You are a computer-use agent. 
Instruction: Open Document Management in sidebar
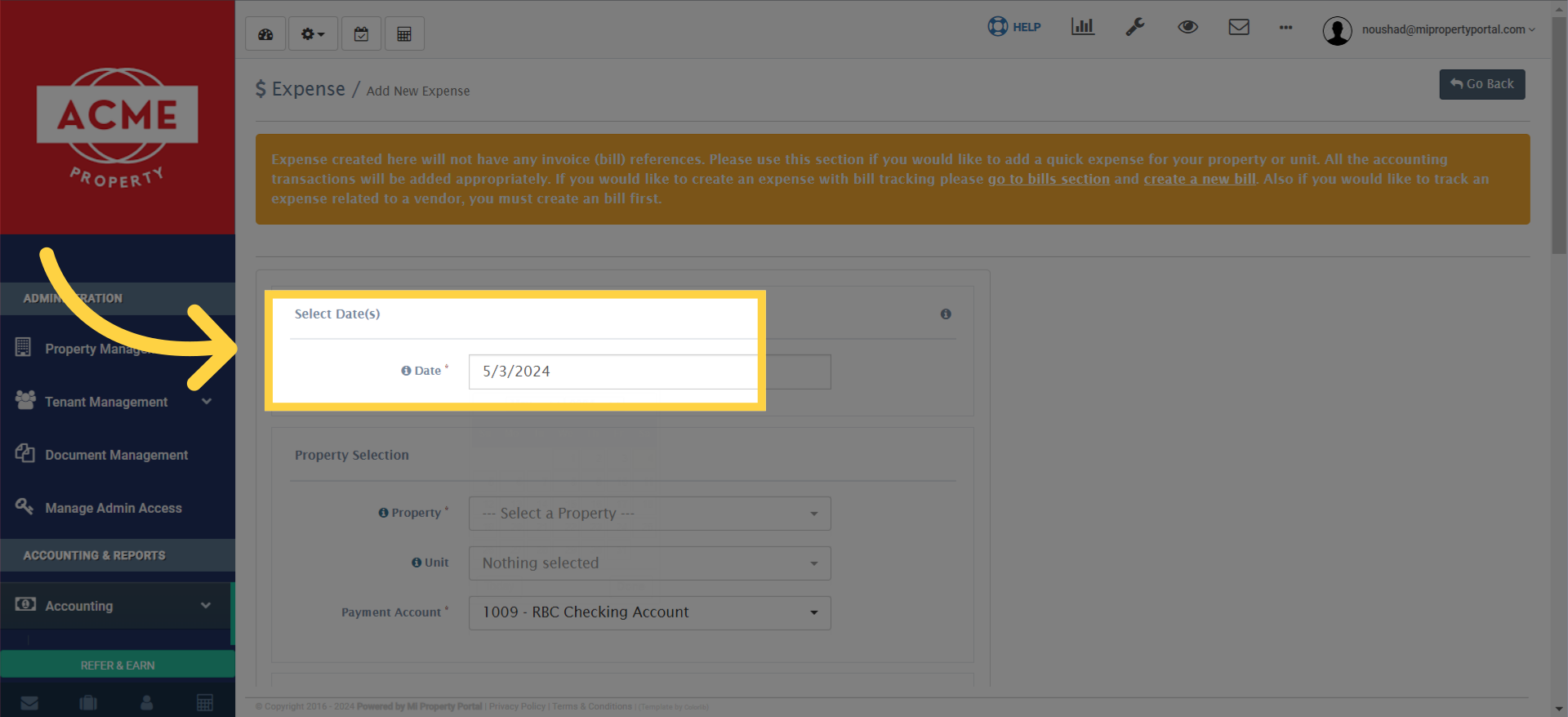pos(118,455)
